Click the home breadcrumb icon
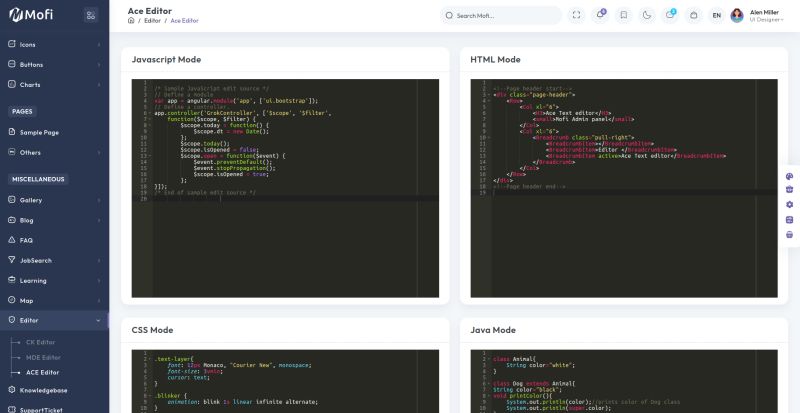The width and height of the screenshot is (800, 413). [x=131, y=20]
